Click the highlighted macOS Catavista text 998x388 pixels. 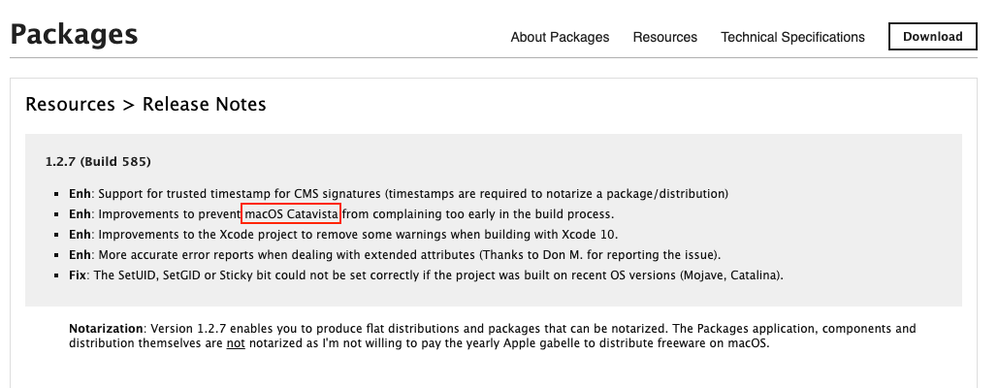pyautogui.click(x=292, y=214)
